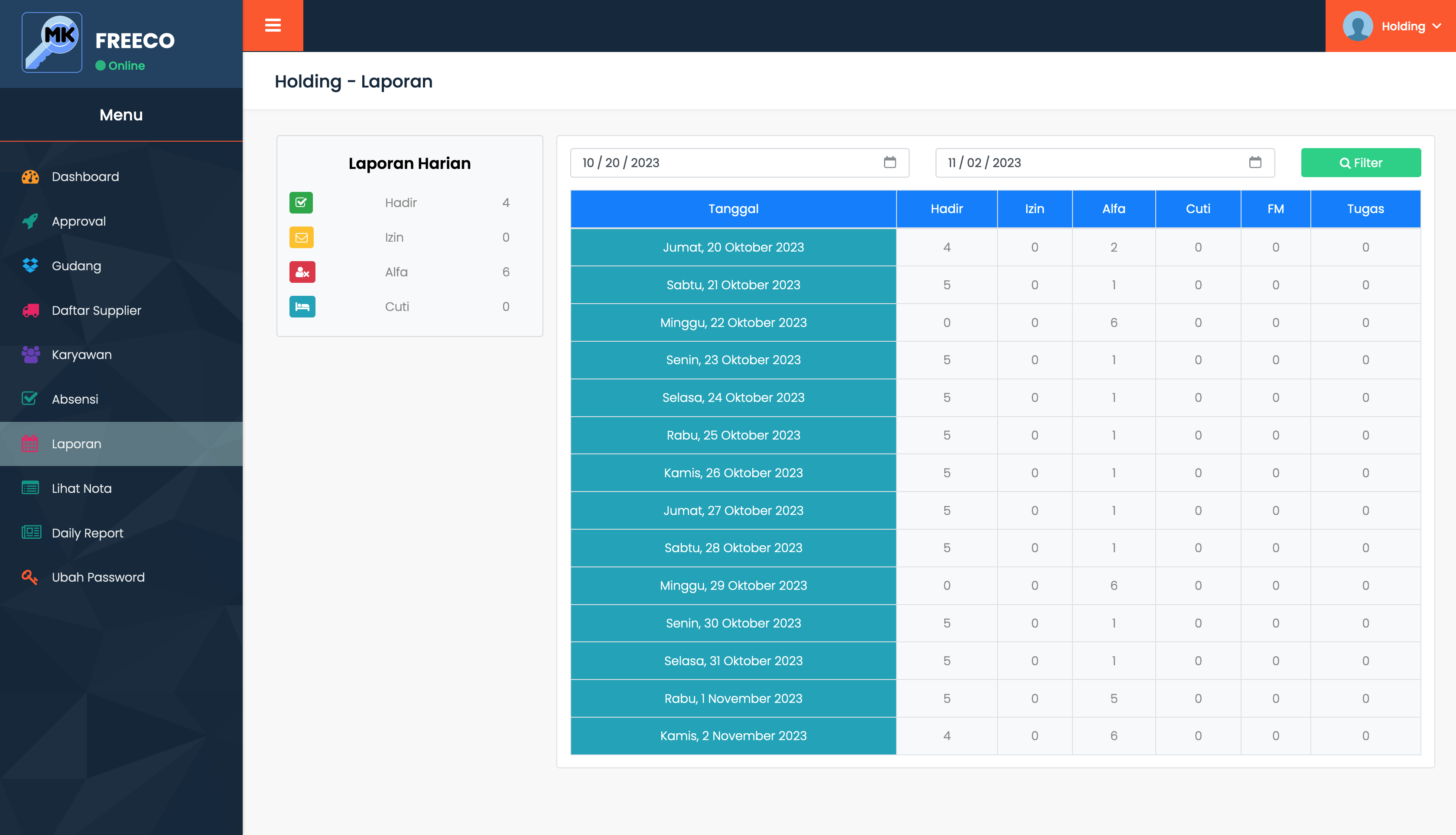Screen dimensions: 1456x835
Task: Click the Approval rocket icon
Action: tap(30, 221)
